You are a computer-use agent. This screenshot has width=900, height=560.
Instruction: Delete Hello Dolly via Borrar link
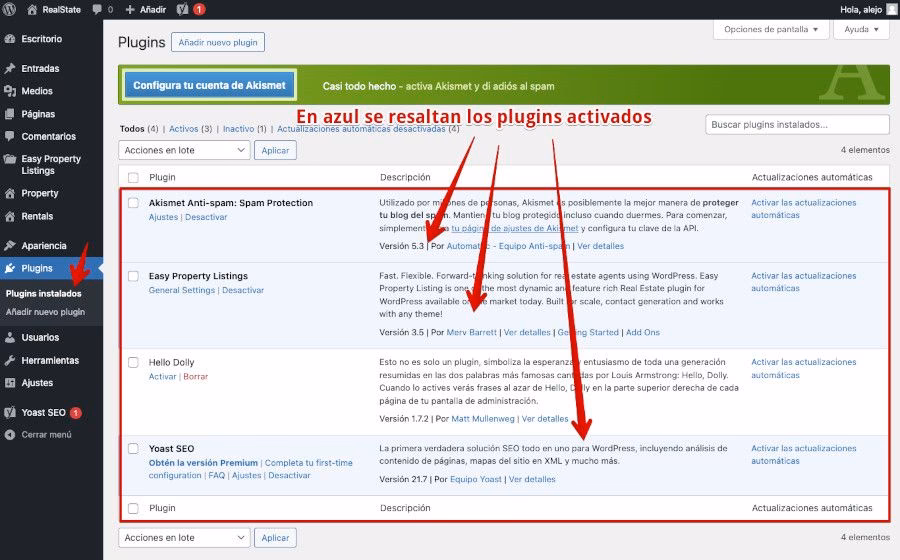pos(195,376)
